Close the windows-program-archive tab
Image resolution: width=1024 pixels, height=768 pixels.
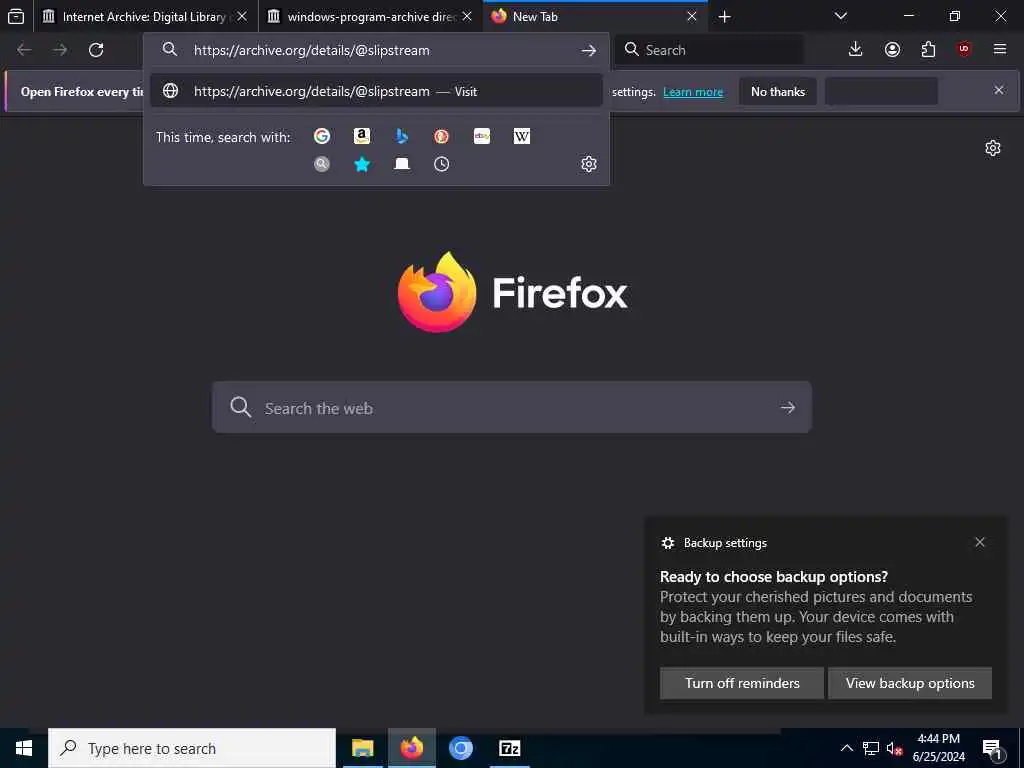click(x=467, y=16)
